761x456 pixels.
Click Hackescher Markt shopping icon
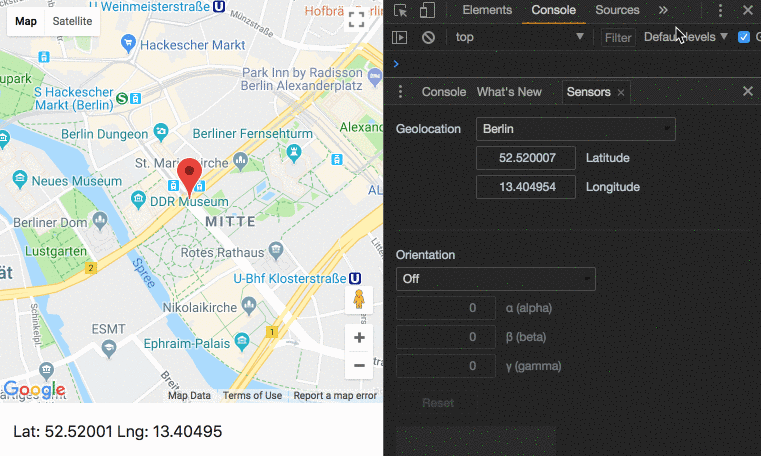click(128, 43)
